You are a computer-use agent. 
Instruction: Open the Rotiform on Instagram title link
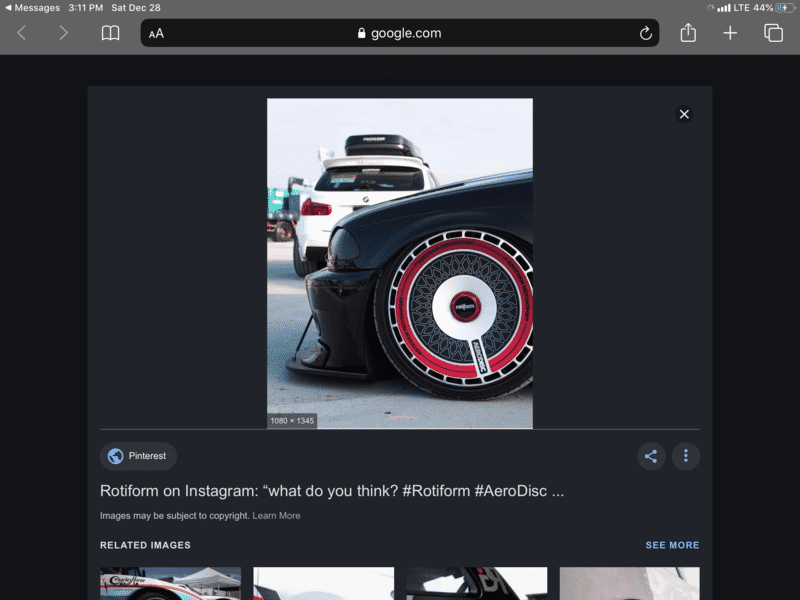(x=332, y=491)
